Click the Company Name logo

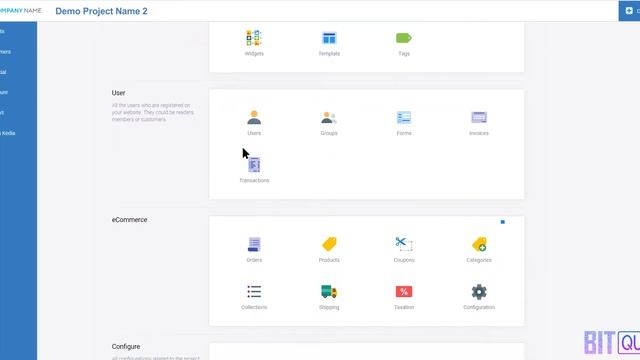click(x=20, y=11)
